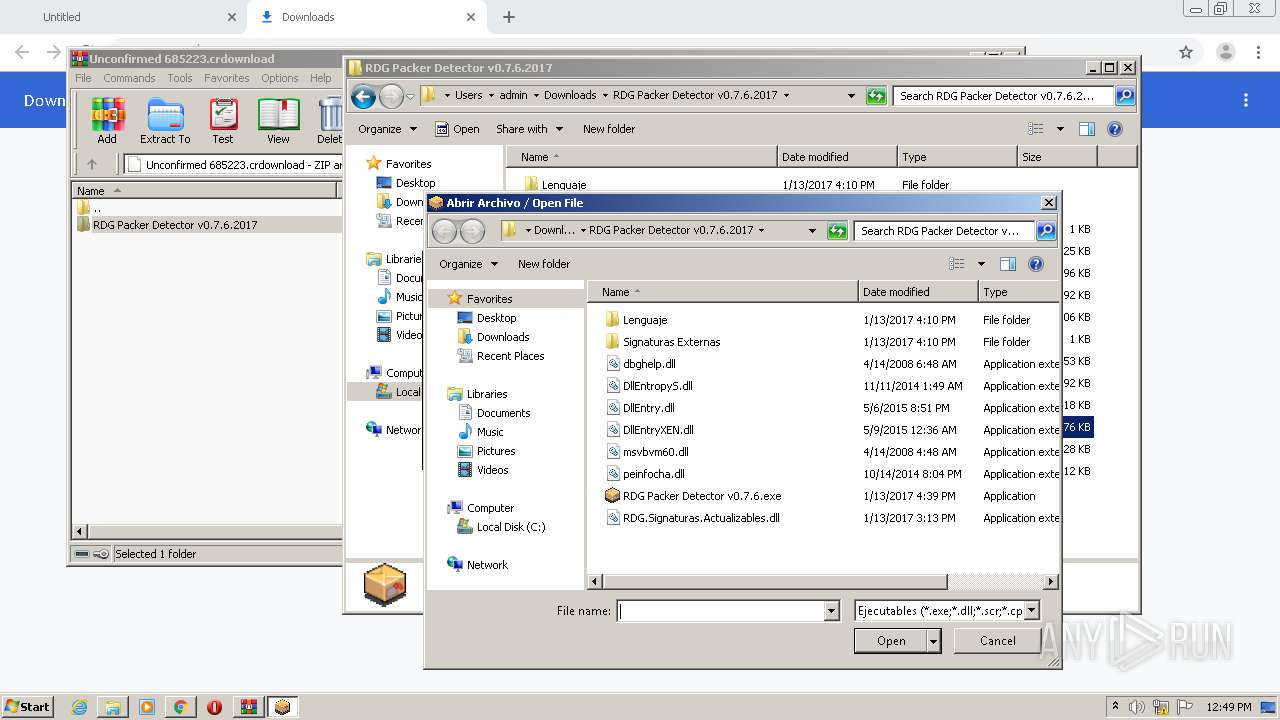Open WinRAR File menu

[83, 78]
